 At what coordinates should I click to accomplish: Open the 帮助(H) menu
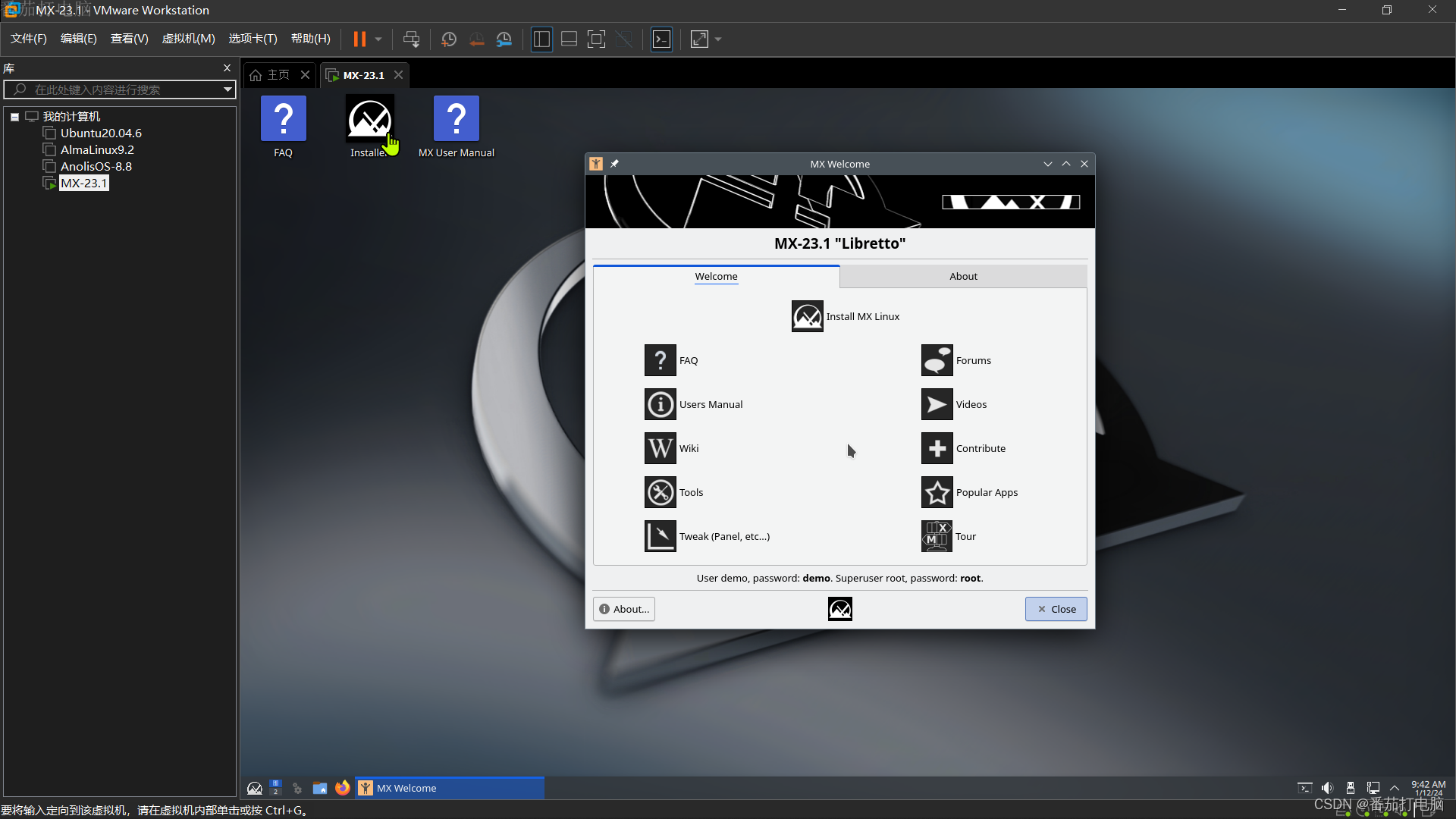coord(311,39)
